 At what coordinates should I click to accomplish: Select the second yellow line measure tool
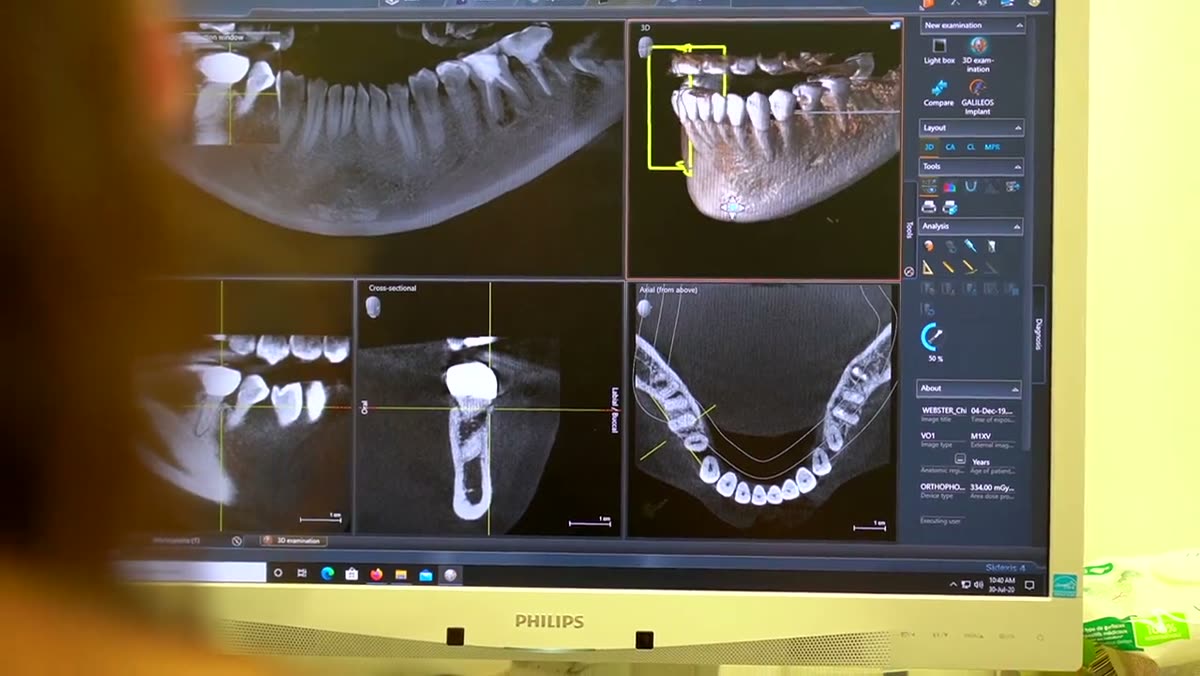pos(969,267)
